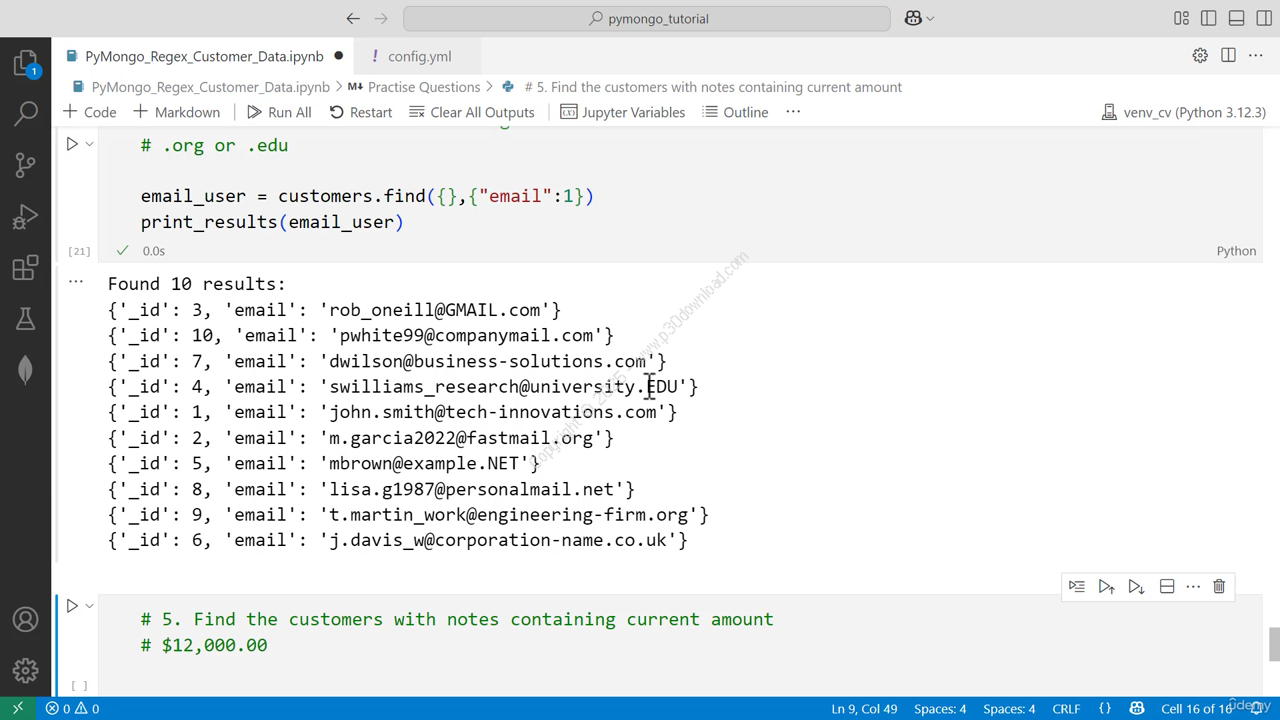Image resolution: width=1280 pixels, height=720 pixels.
Task: Go forward with the right arrow
Action: (x=381, y=18)
